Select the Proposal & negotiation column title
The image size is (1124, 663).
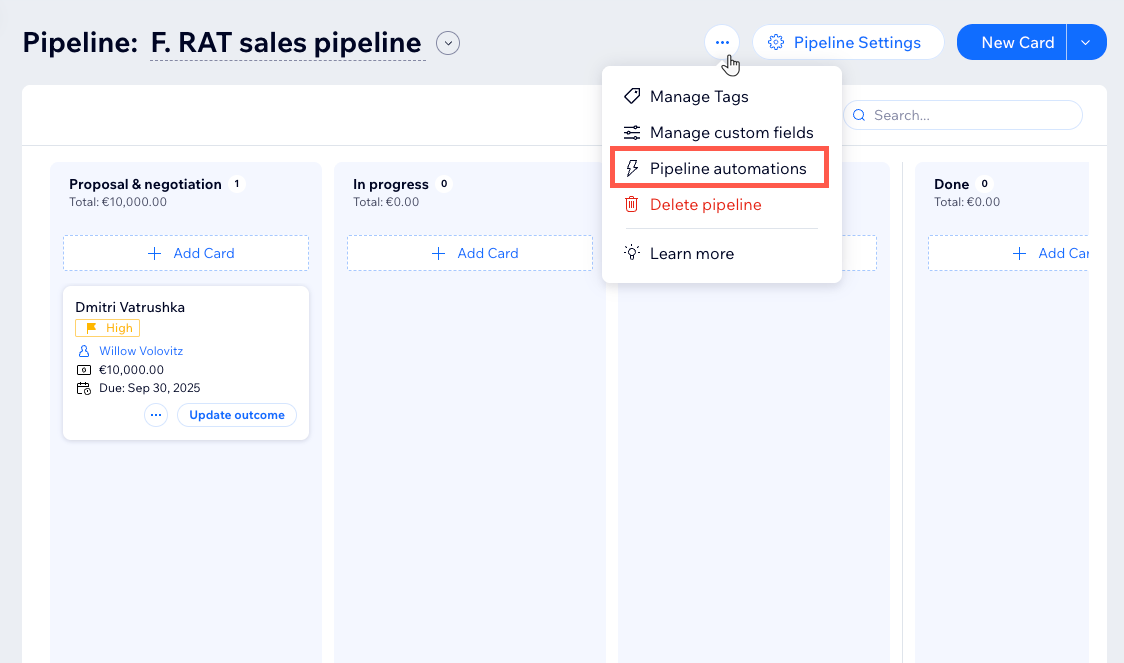(x=146, y=184)
